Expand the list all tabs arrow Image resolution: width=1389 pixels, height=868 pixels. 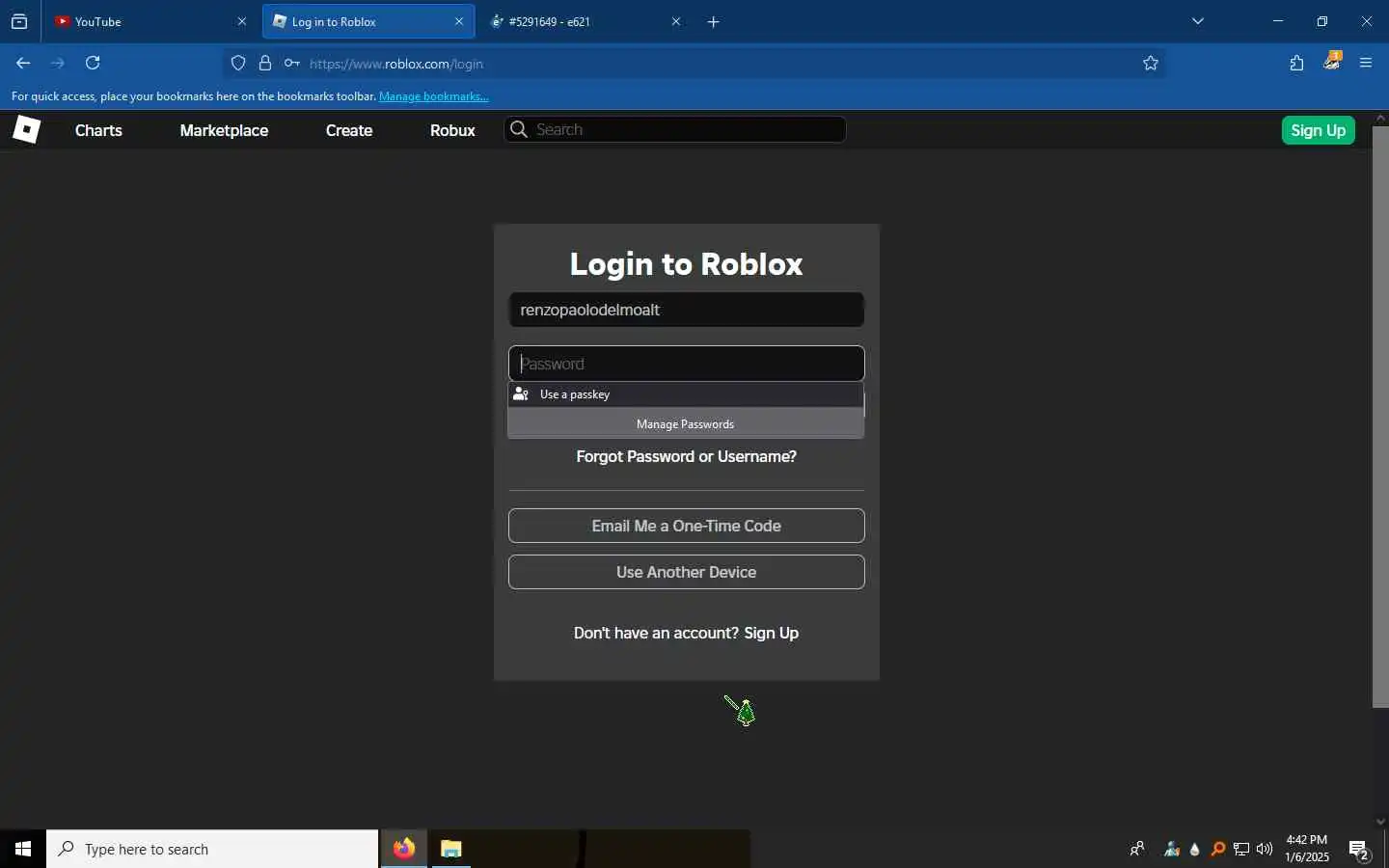[1198, 21]
